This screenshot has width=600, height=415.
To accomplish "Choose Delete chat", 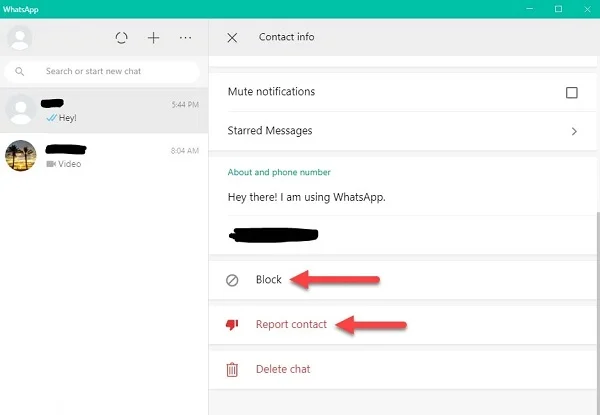I will (403, 369).
